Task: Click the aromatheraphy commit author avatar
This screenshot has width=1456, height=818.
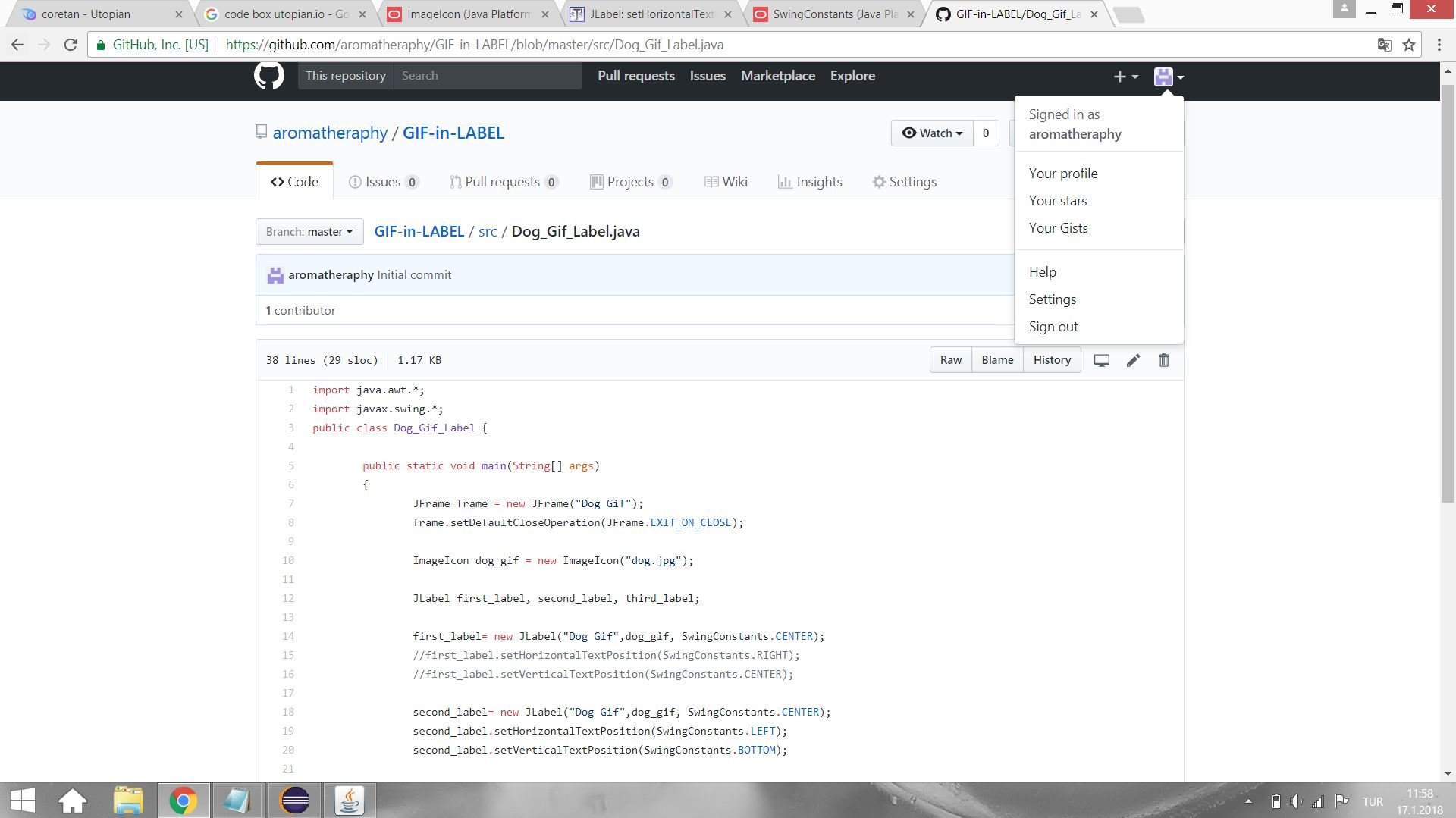Action: click(x=275, y=275)
